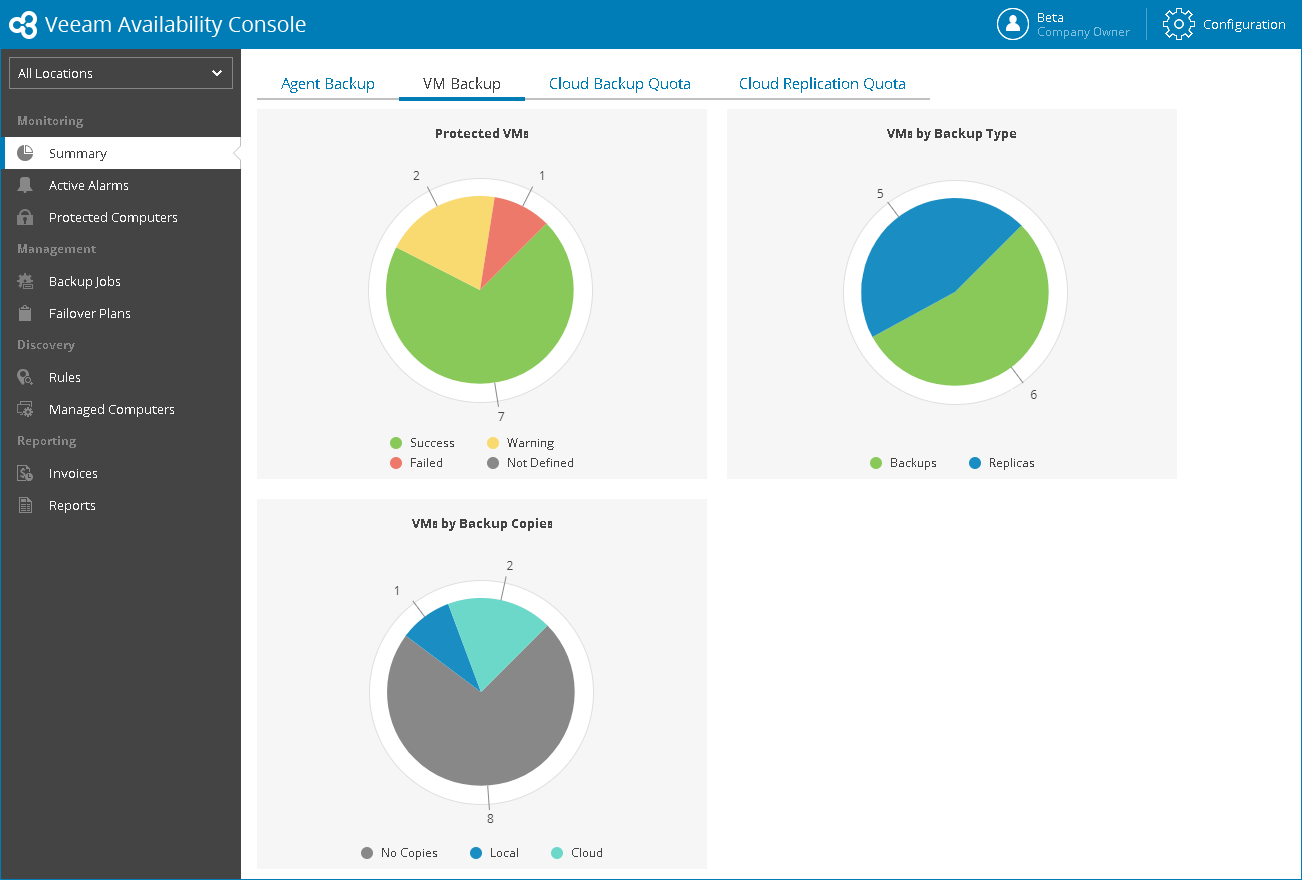Click the Reporting section heading
This screenshot has width=1302, height=880.
pos(47,441)
